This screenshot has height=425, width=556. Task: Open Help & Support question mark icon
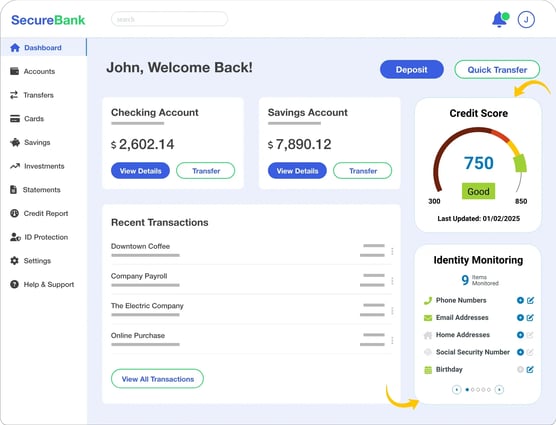15,284
